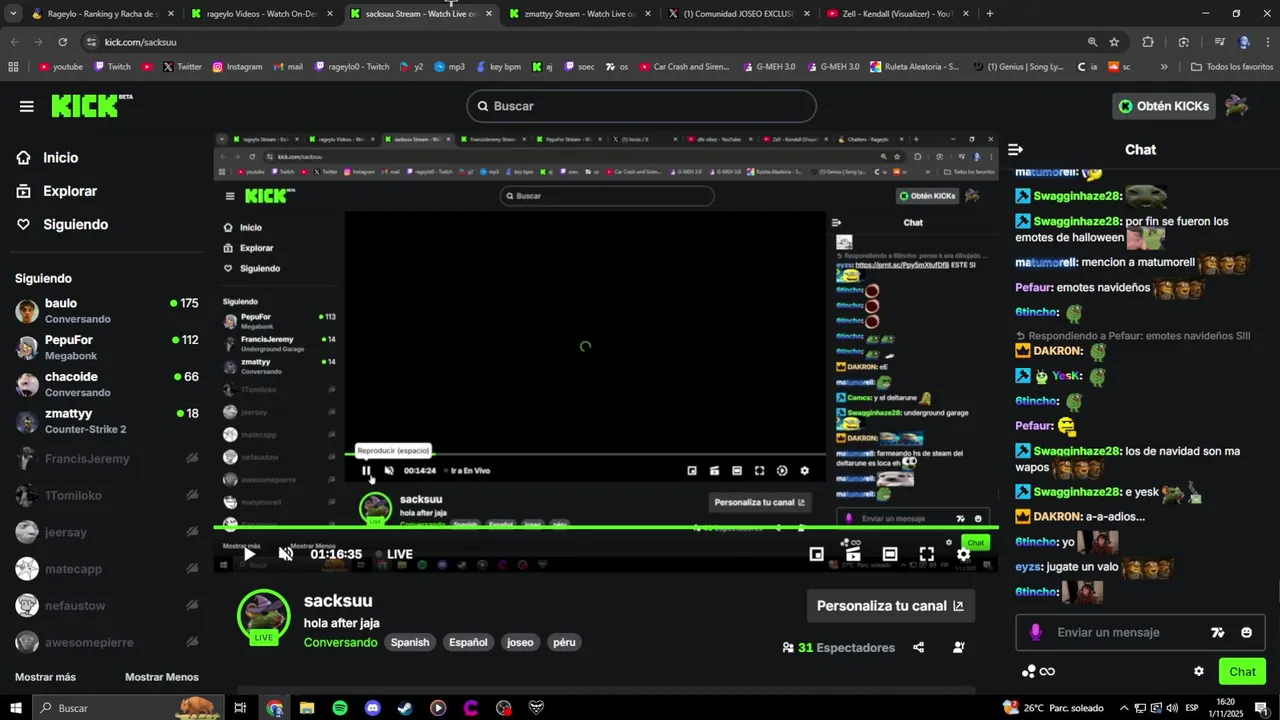Share the stream with the share icon

[919, 648]
